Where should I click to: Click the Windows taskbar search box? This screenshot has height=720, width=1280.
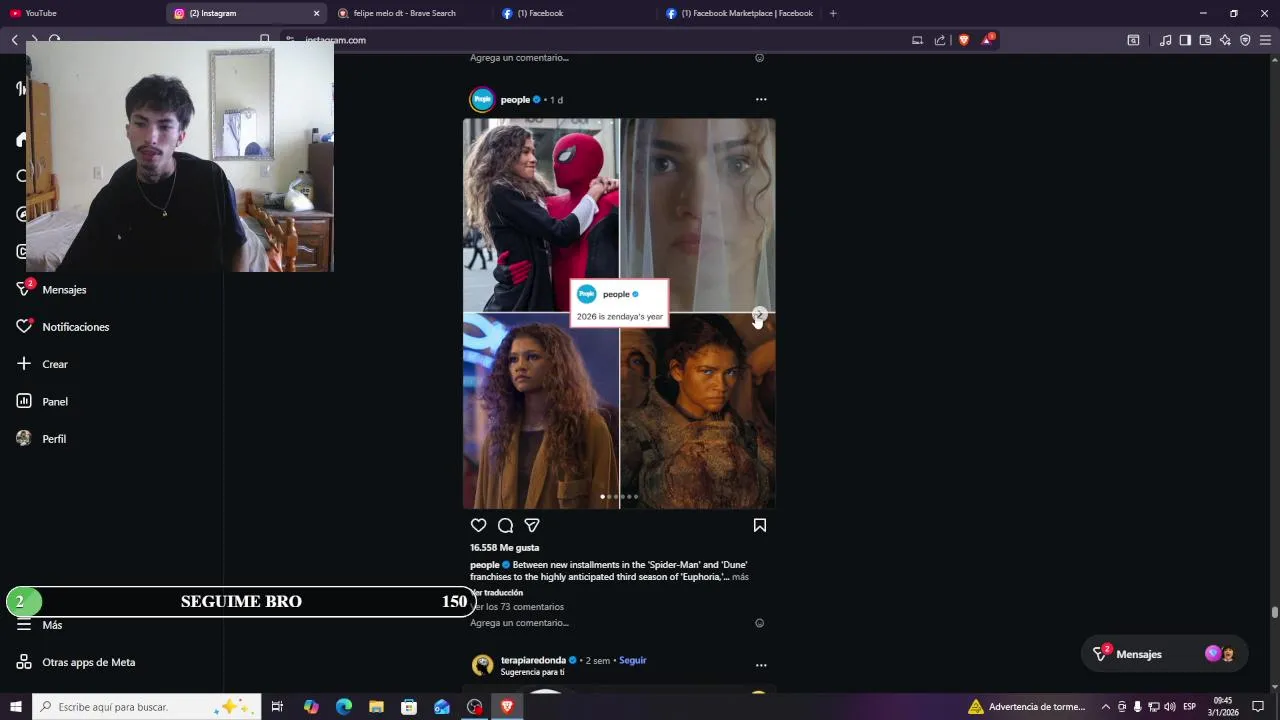click(147, 707)
